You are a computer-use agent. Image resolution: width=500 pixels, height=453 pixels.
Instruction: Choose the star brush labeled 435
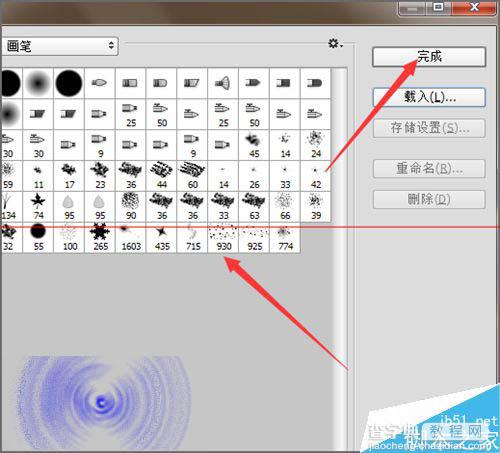[162, 238]
